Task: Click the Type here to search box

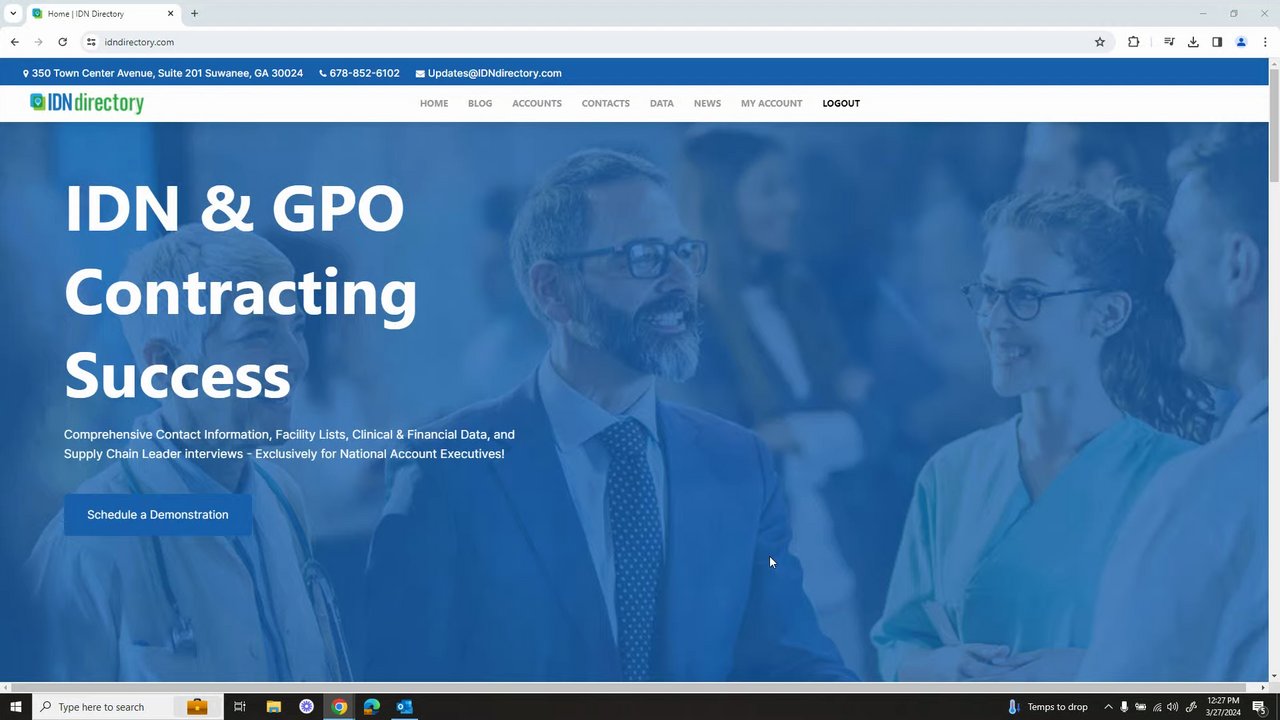Action: 127,707
